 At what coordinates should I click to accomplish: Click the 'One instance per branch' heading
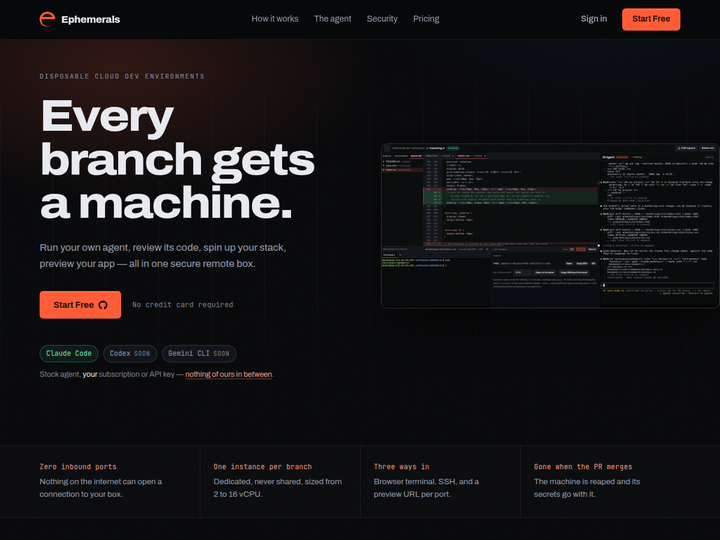point(263,467)
